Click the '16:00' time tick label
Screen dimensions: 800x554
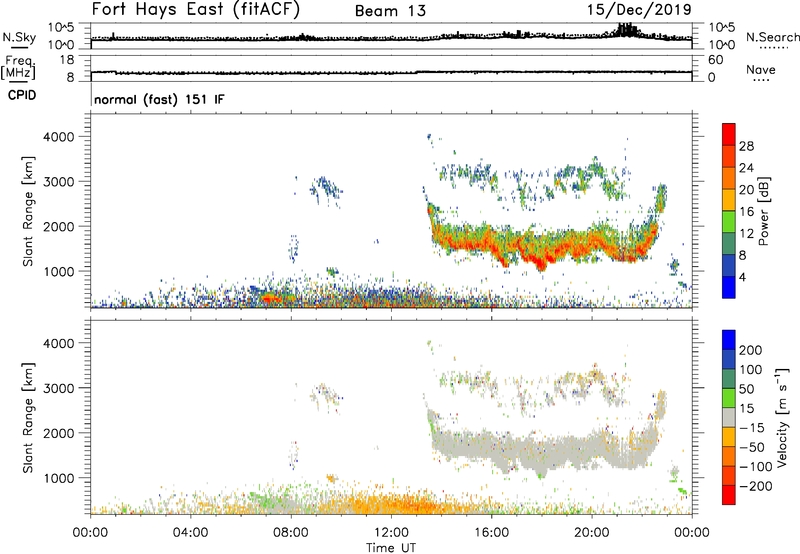(x=491, y=533)
